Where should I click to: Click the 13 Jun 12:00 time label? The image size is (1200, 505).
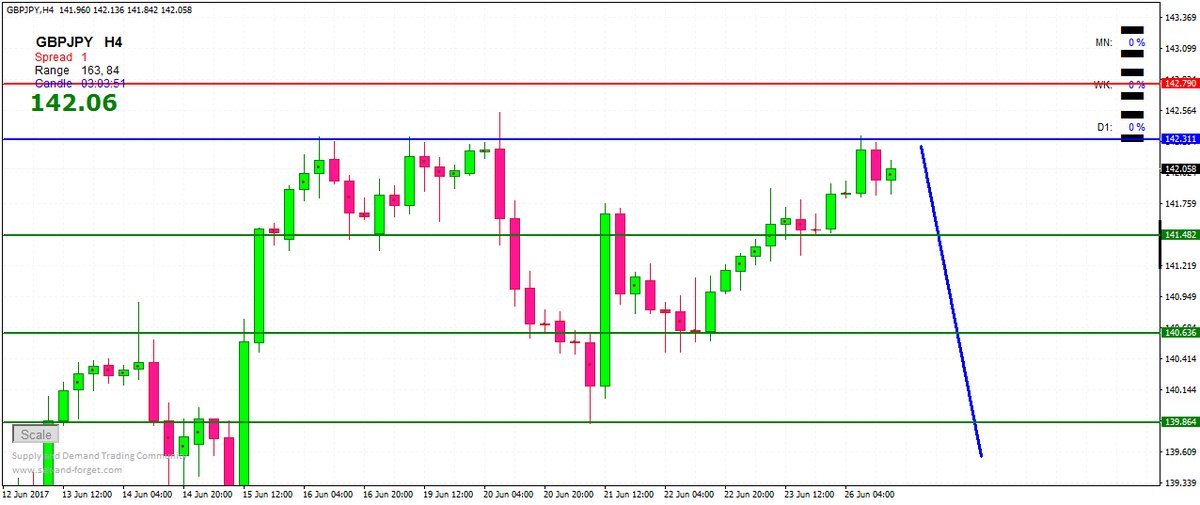tap(89, 494)
